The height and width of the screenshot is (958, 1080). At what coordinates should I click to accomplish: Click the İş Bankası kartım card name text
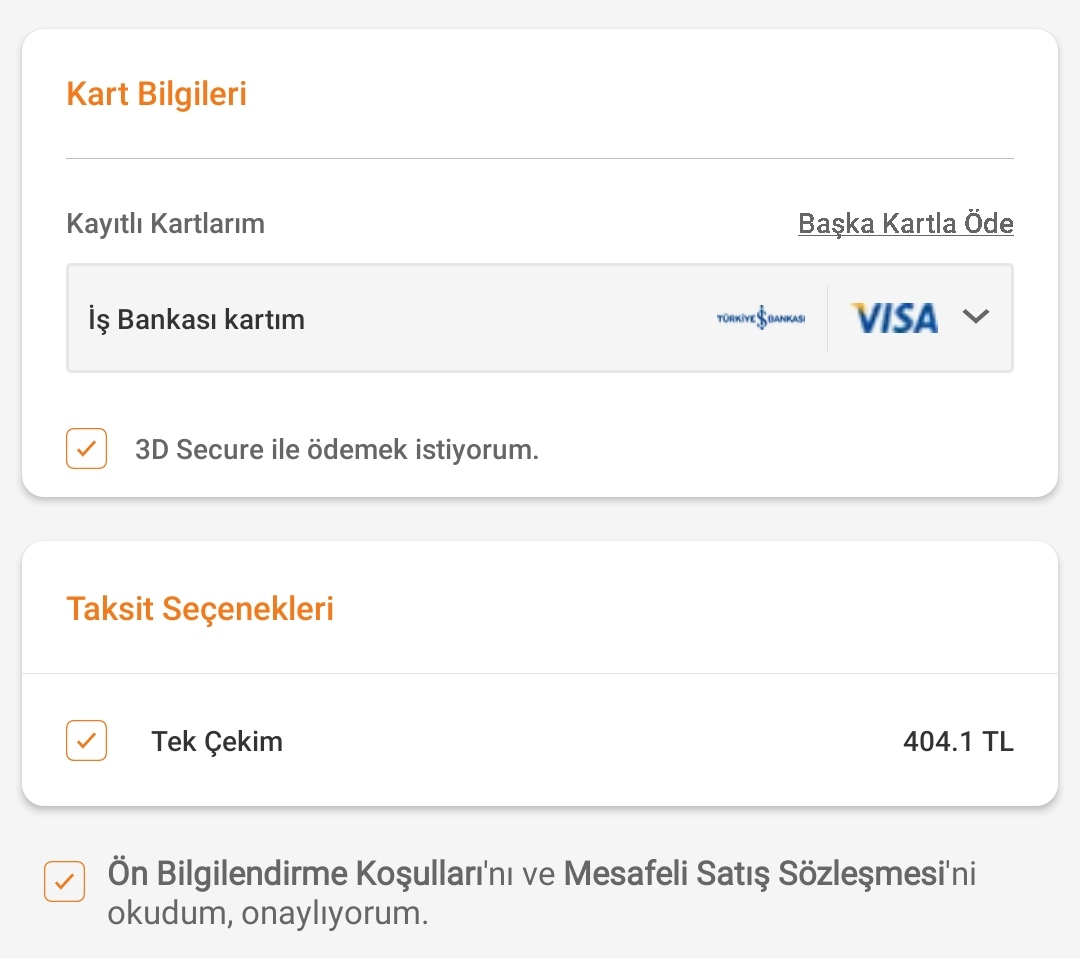[x=196, y=320]
